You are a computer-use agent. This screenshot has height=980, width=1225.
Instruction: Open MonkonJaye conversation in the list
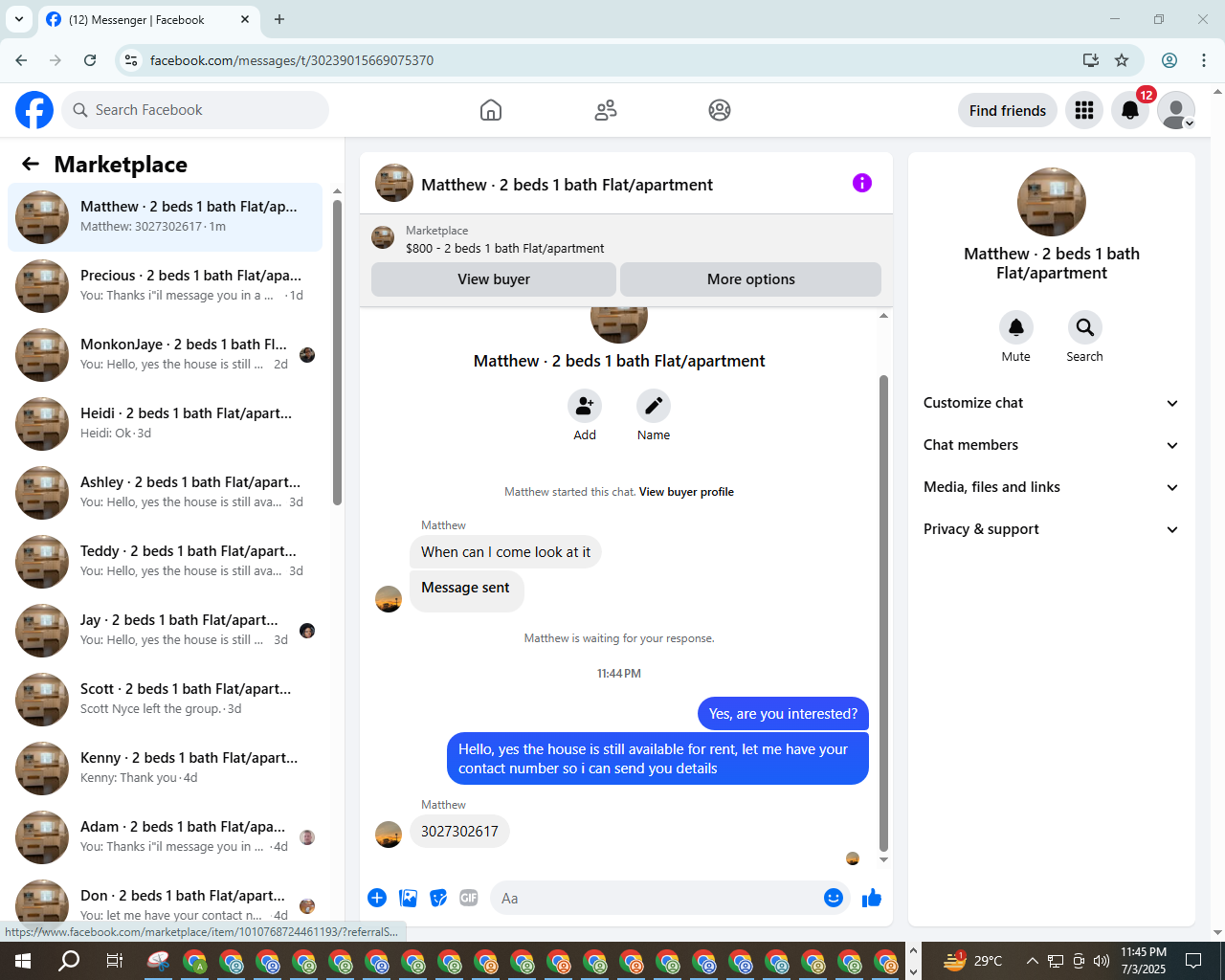(166, 355)
